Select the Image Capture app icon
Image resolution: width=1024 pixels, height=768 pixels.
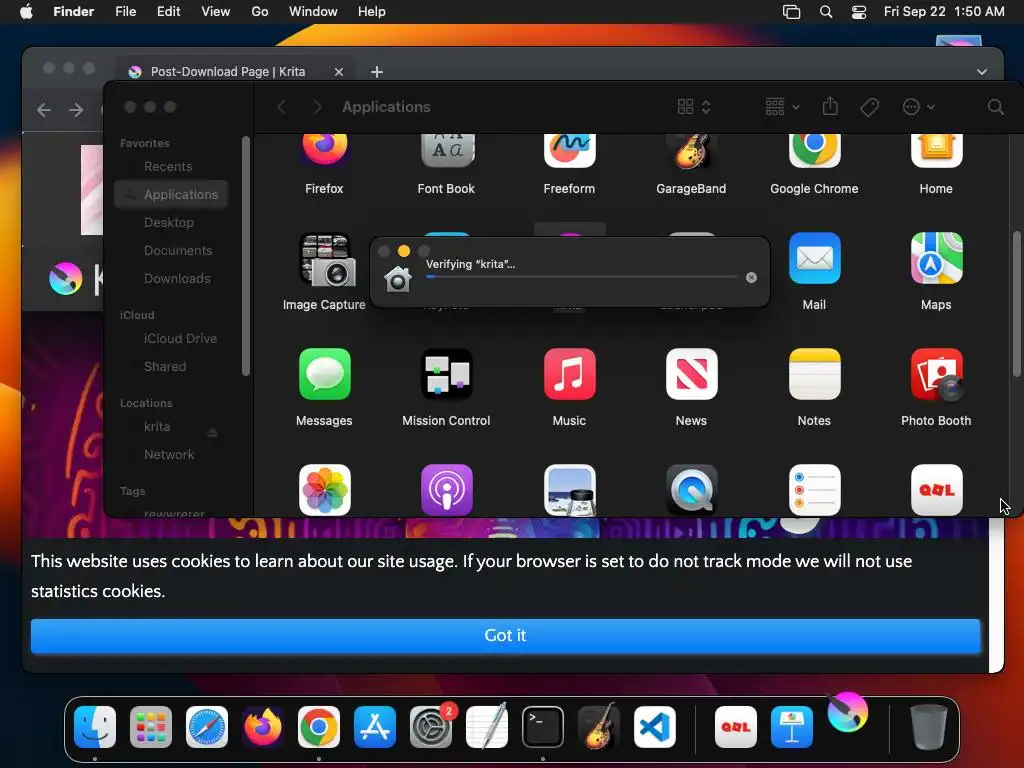(x=325, y=260)
